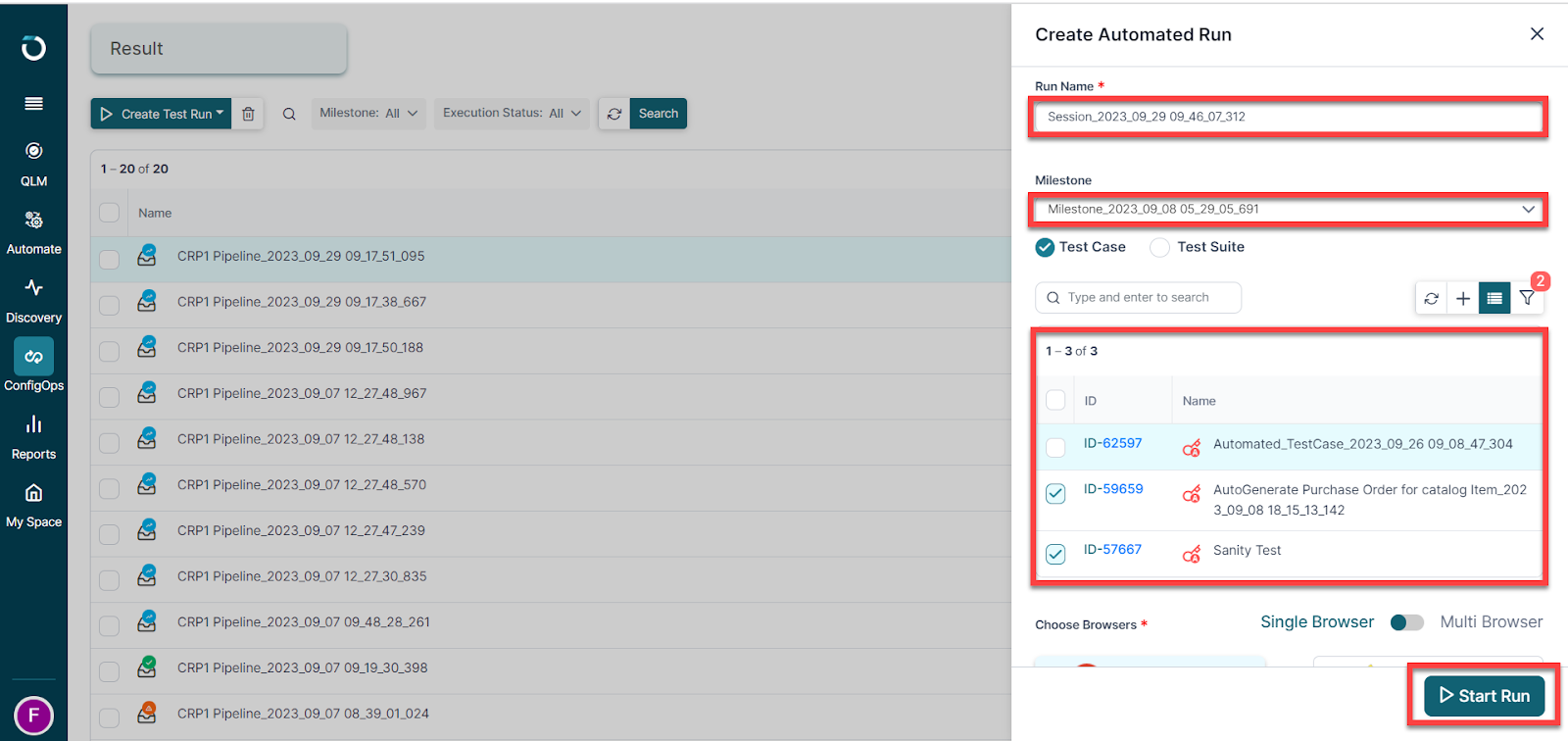Screen dimensions: 1568x741
Task: Click the Run Name input field
Action: 1287,117
